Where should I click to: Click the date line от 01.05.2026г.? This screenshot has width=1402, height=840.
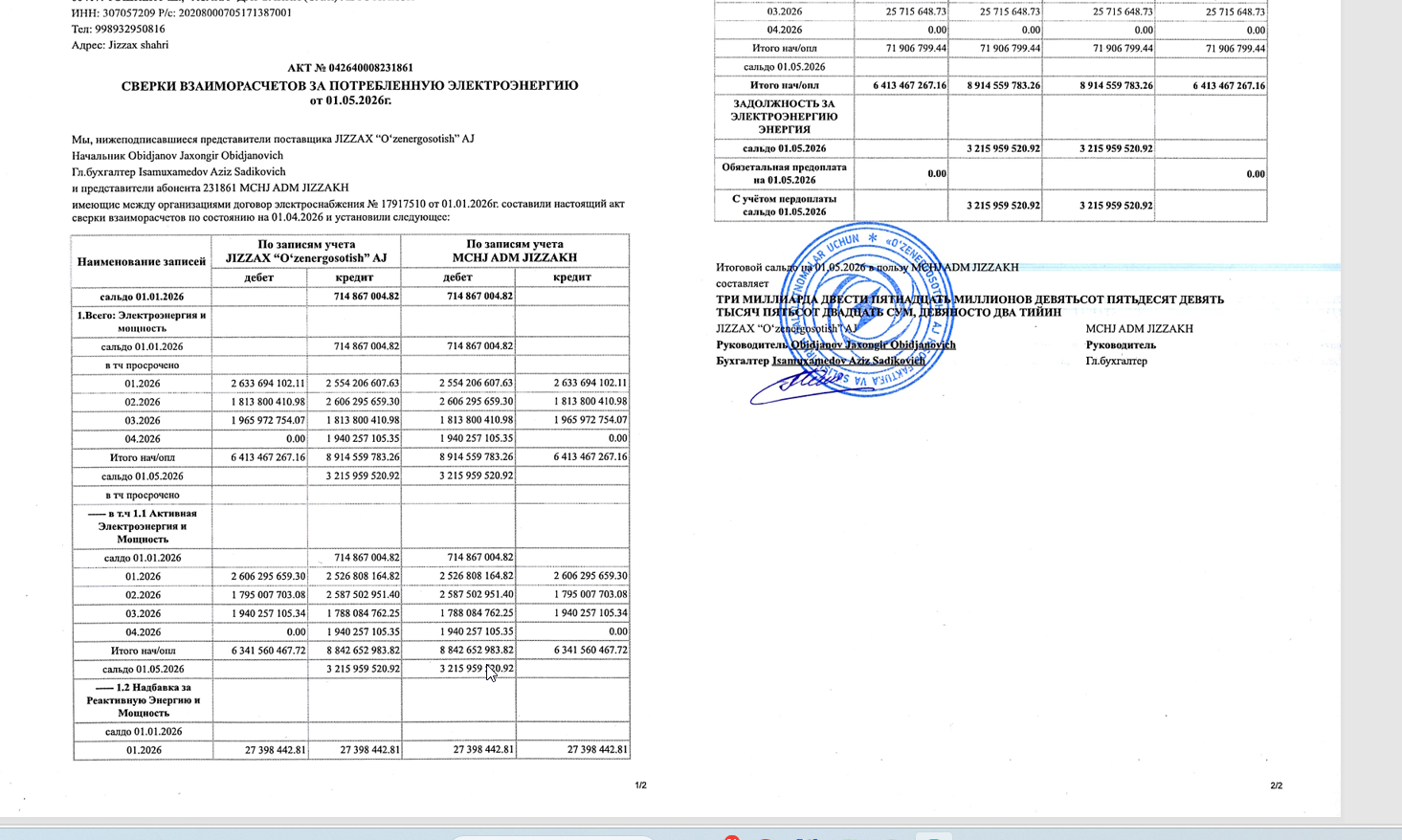click(x=350, y=99)
